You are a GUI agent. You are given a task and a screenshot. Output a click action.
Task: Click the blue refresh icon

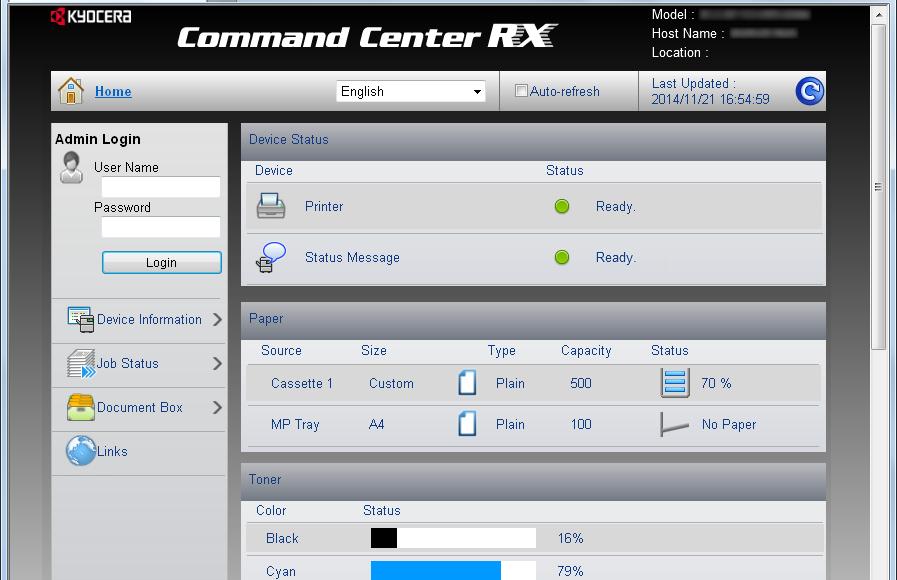809,91
